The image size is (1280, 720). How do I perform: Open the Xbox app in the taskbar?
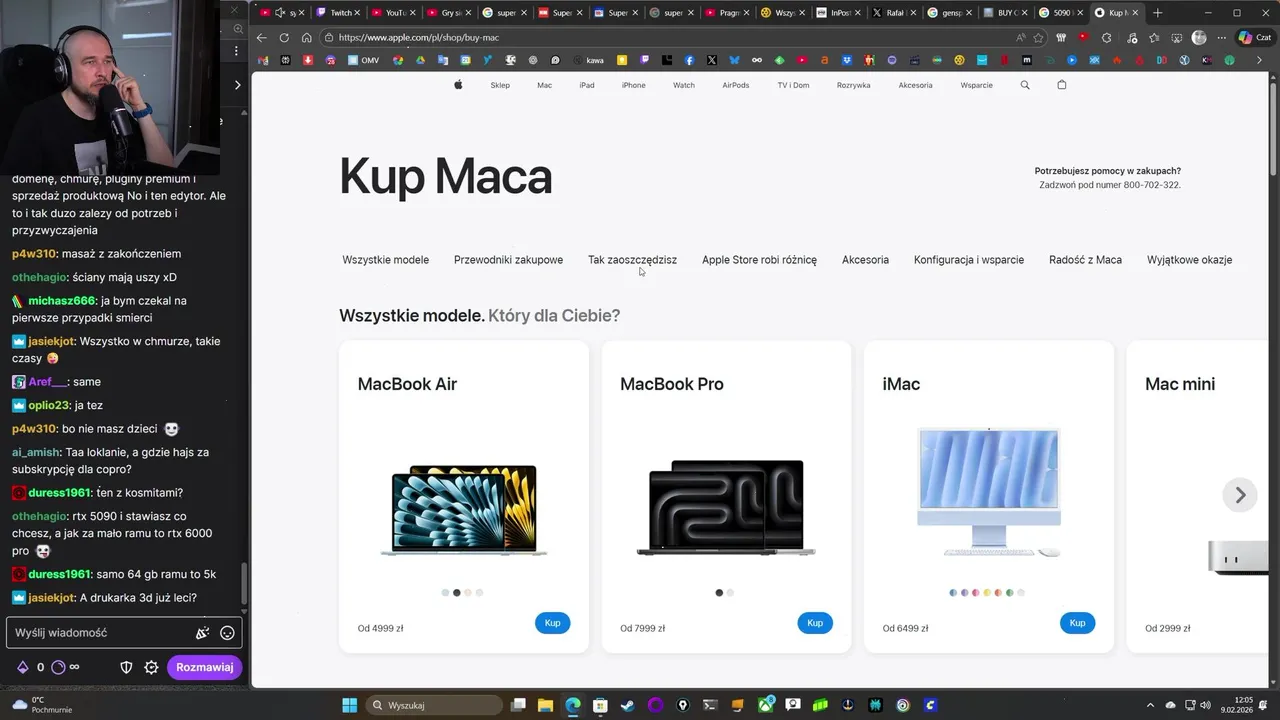pyautogui.click(x=767, y=705)
